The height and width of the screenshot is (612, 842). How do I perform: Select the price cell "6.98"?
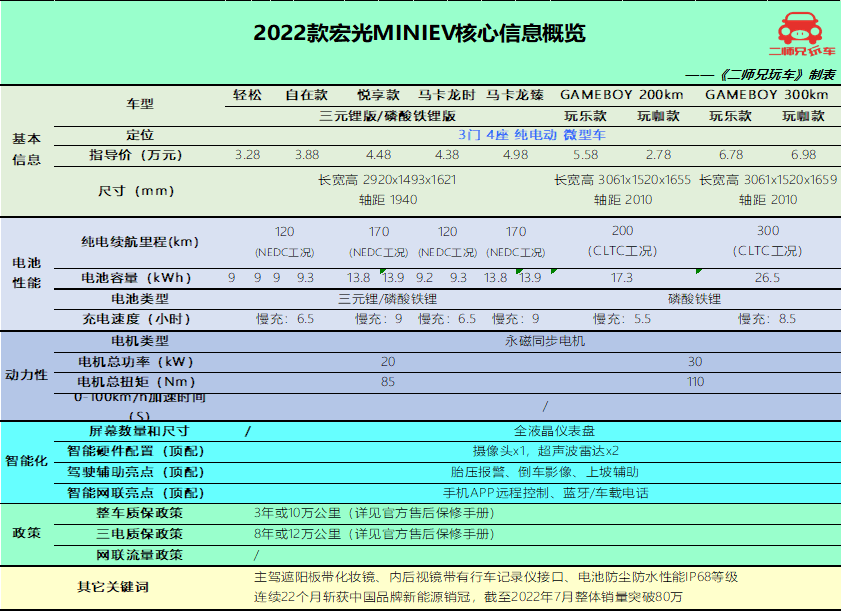pyautogui.click(x=803, y=155)
